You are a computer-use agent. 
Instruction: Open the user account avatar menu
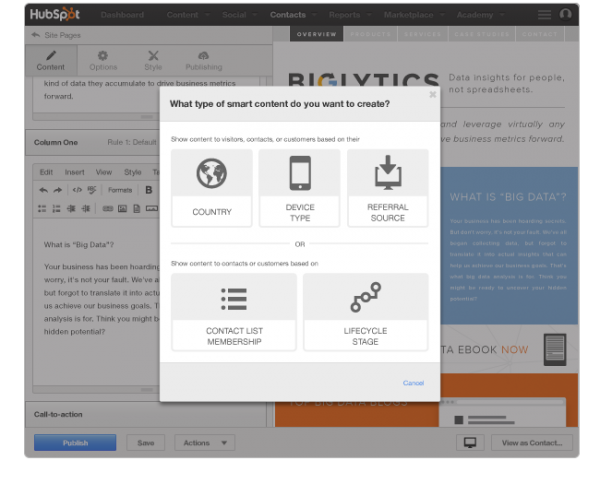(x=565, y=14)
